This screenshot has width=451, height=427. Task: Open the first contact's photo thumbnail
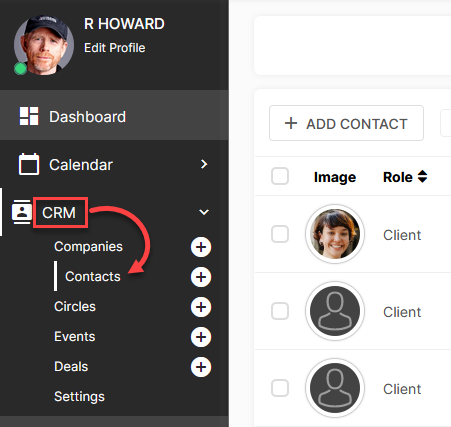coord(335,234)
